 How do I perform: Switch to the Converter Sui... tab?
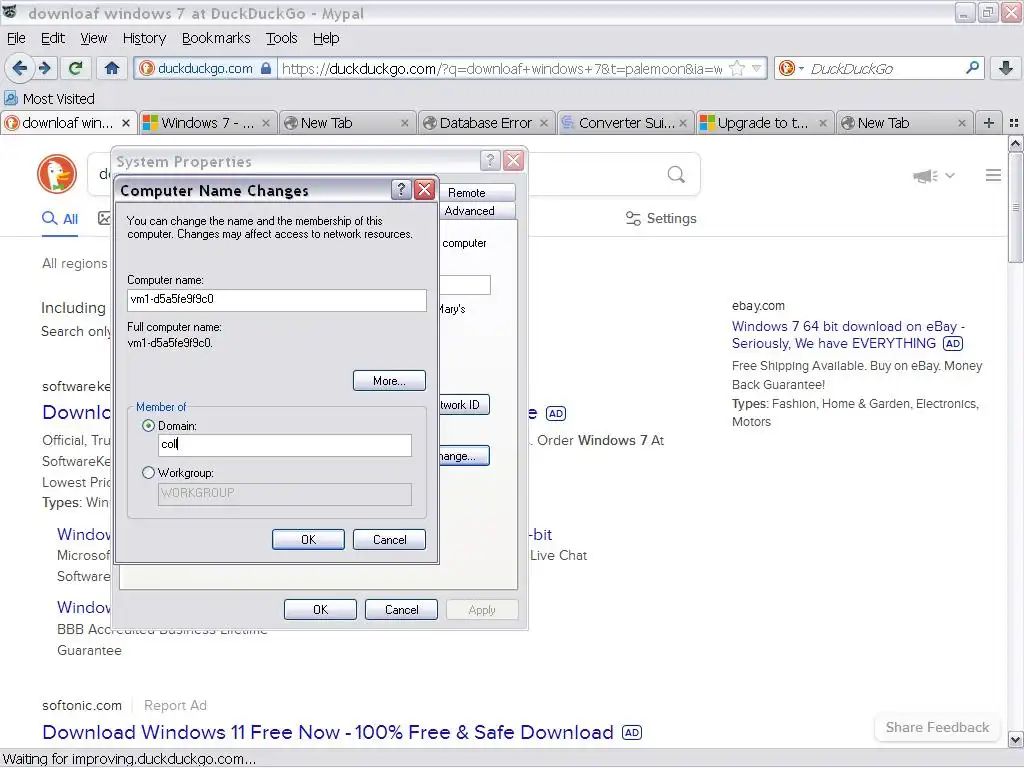[625, 123]
